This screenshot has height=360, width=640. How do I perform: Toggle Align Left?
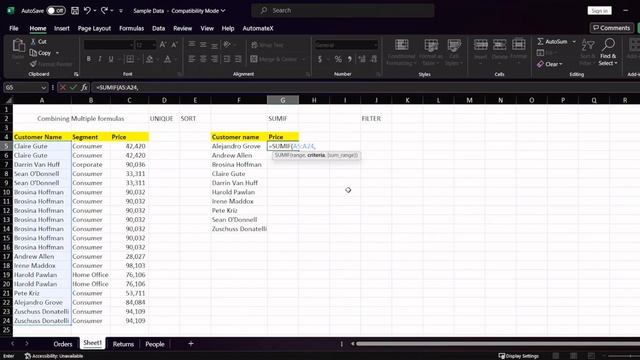click(191, 59)
